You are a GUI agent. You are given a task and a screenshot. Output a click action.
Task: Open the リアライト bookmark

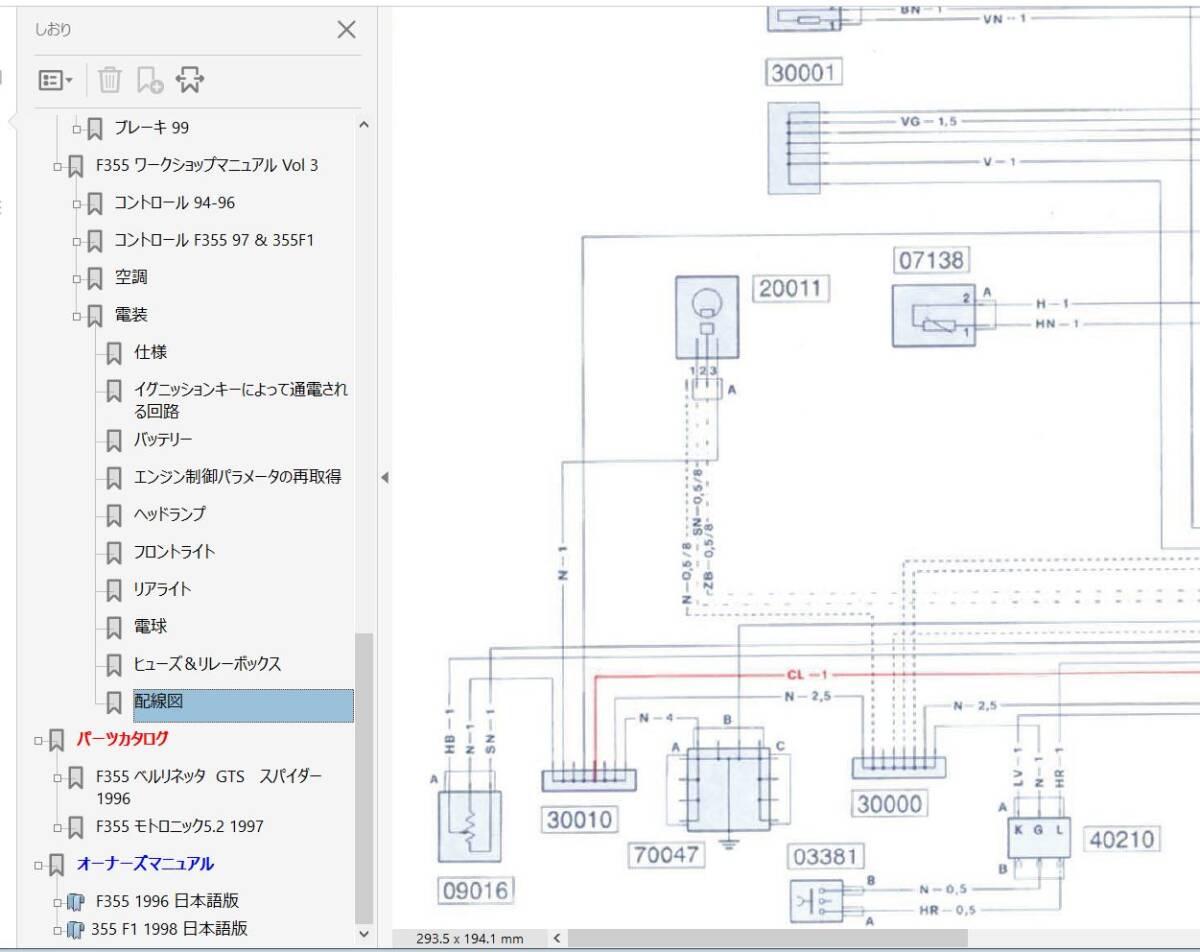(x=162, y=589)
